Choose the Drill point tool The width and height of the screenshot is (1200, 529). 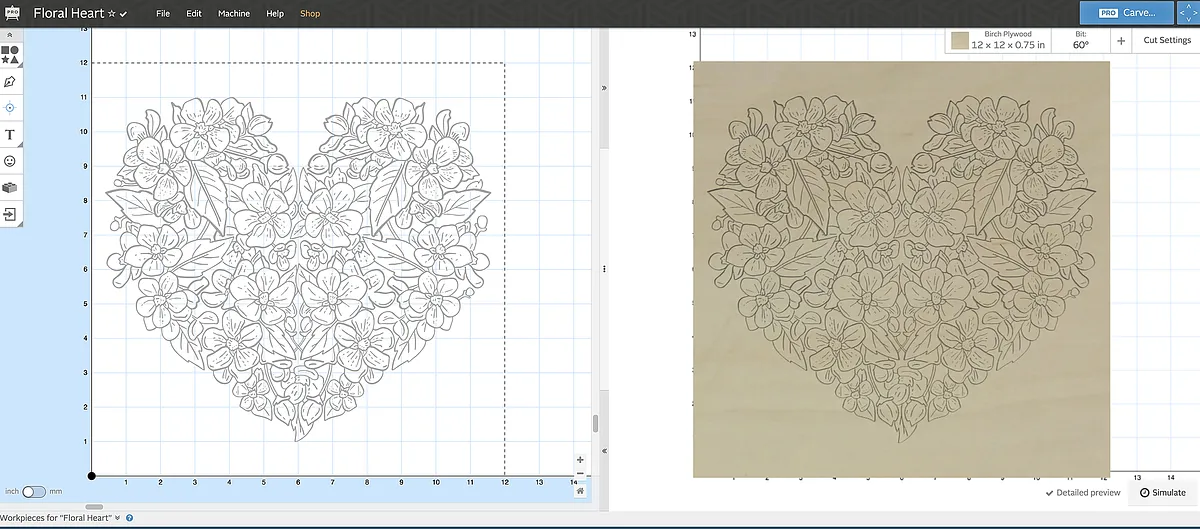10,107
